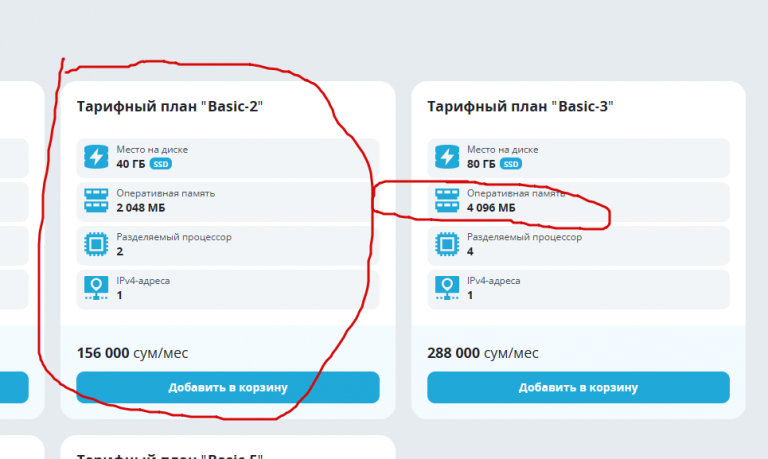Viewport: 768px width, 459px height.
Task: Select the 2 048 МБ memory value
Action: click(141, 208)
